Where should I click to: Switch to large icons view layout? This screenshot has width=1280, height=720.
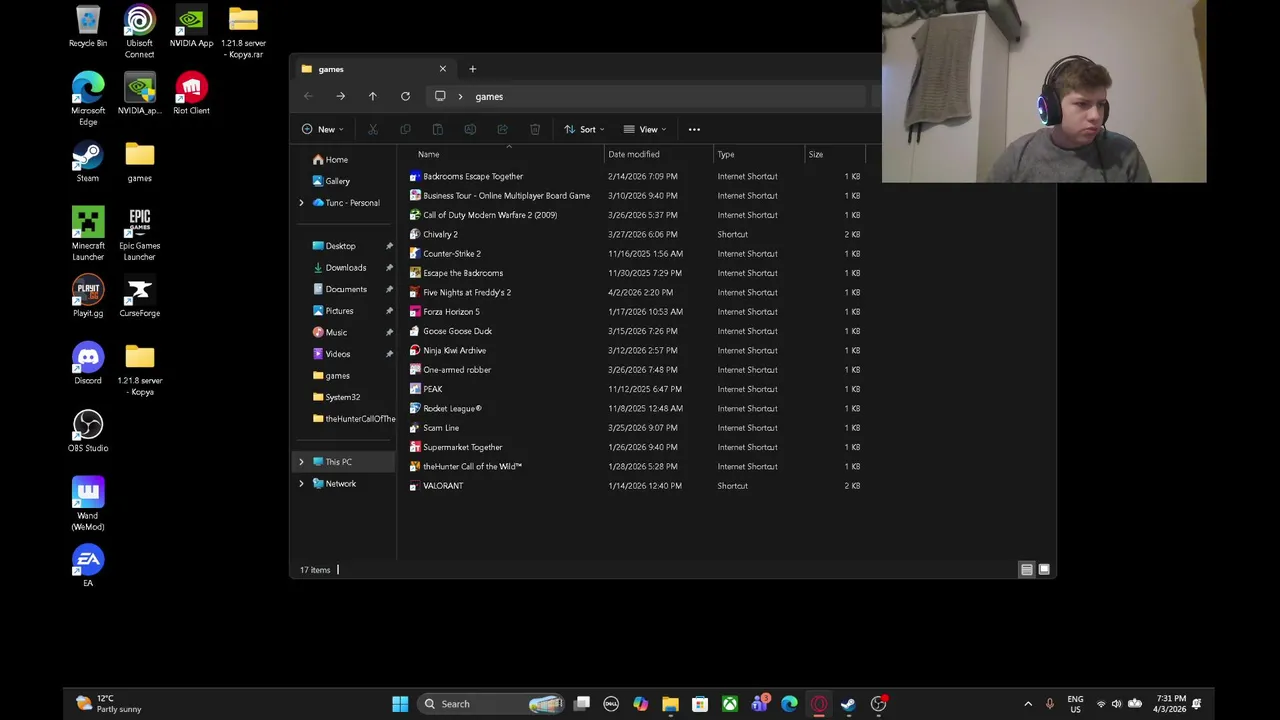[1044, 570]
